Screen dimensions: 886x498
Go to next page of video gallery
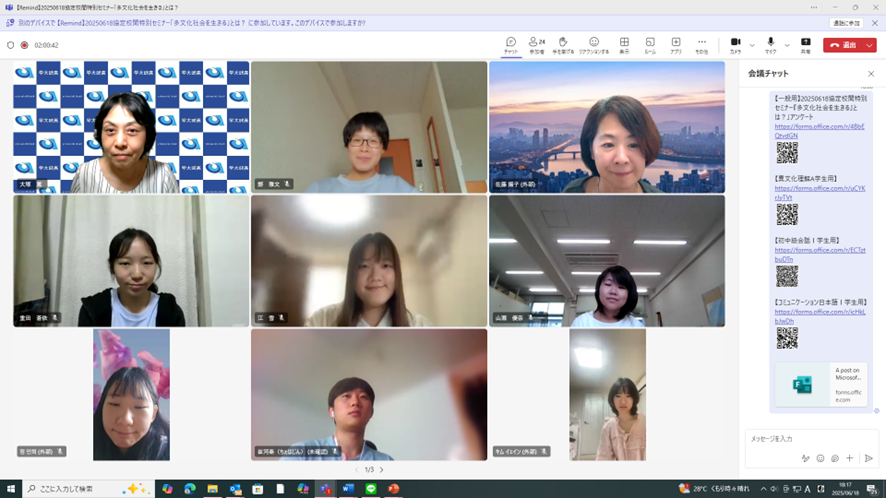coord(381,469)
